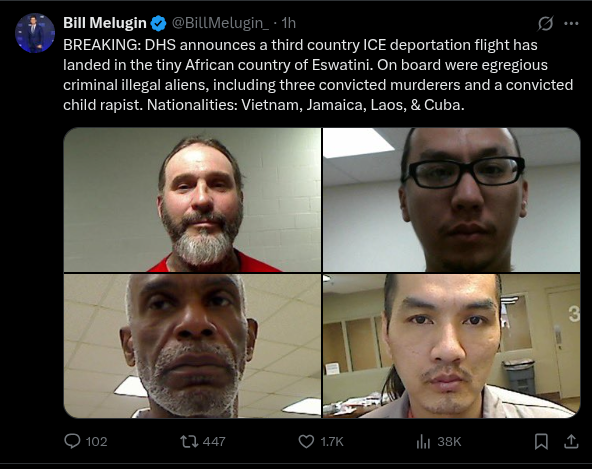
Task: Open the bottom-right photo of man with ponytail
Action: (451, 346)
